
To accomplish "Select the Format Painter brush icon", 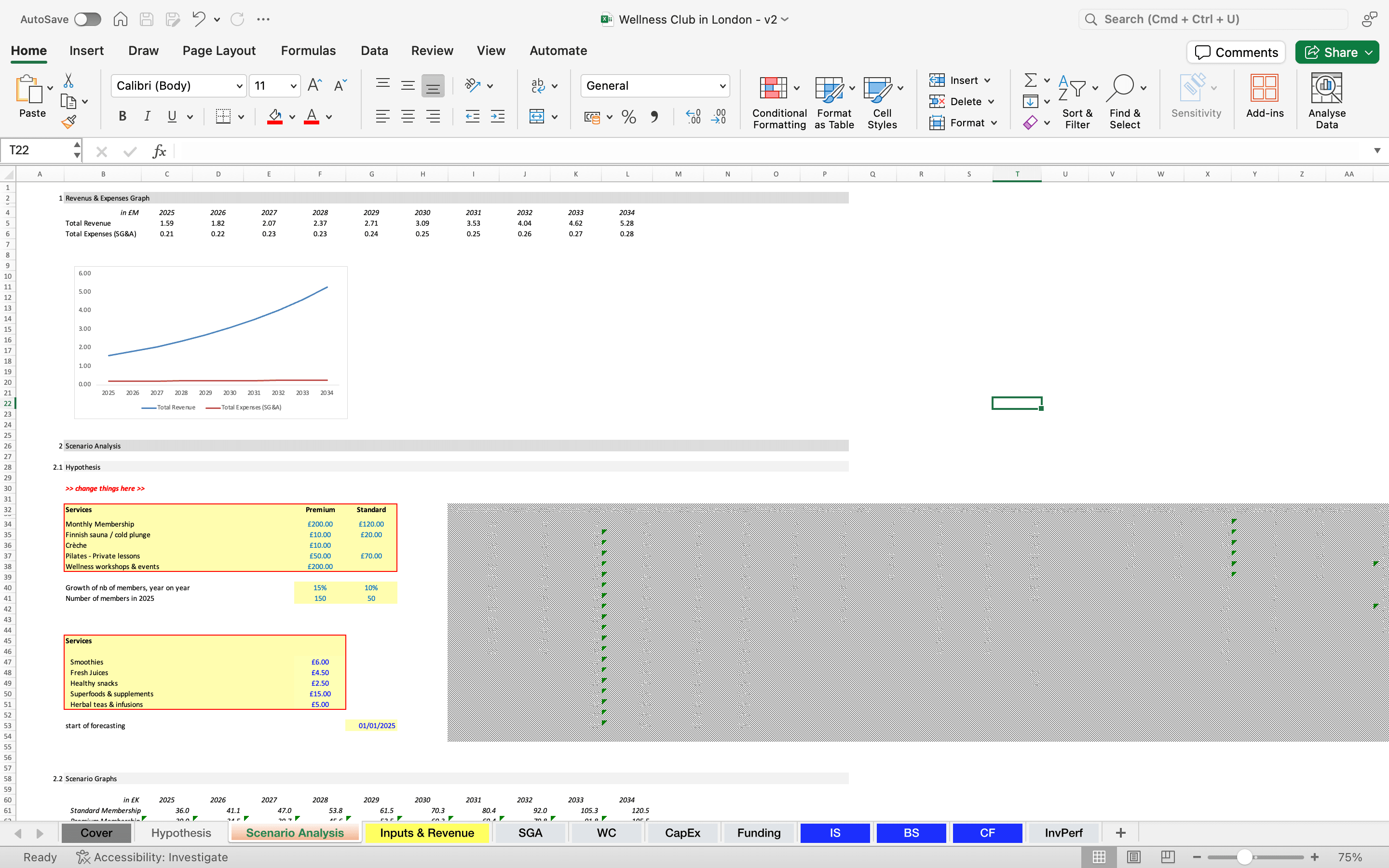I will point(68,122).
